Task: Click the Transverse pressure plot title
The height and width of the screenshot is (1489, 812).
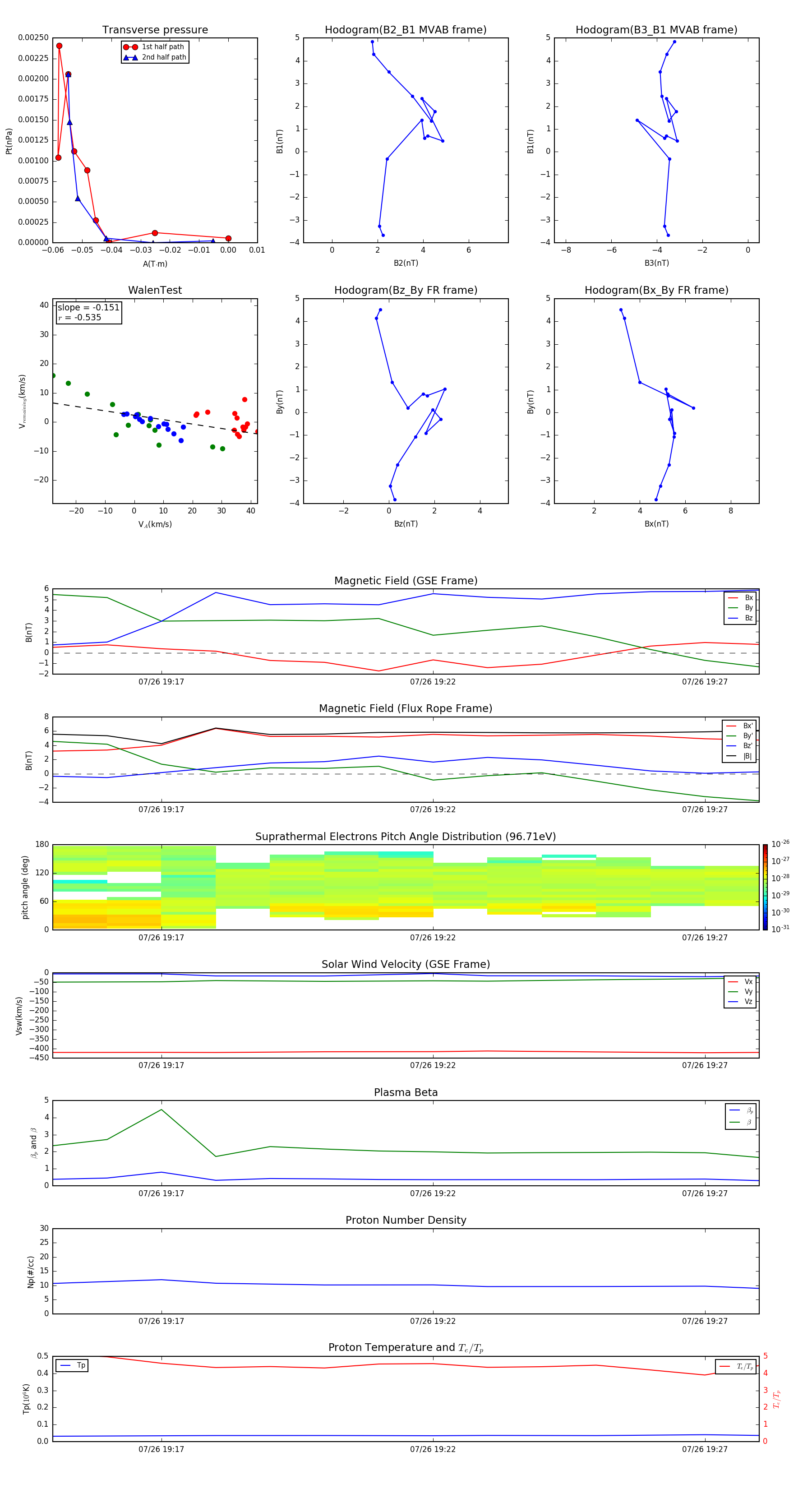Action: tap(155, 30)
